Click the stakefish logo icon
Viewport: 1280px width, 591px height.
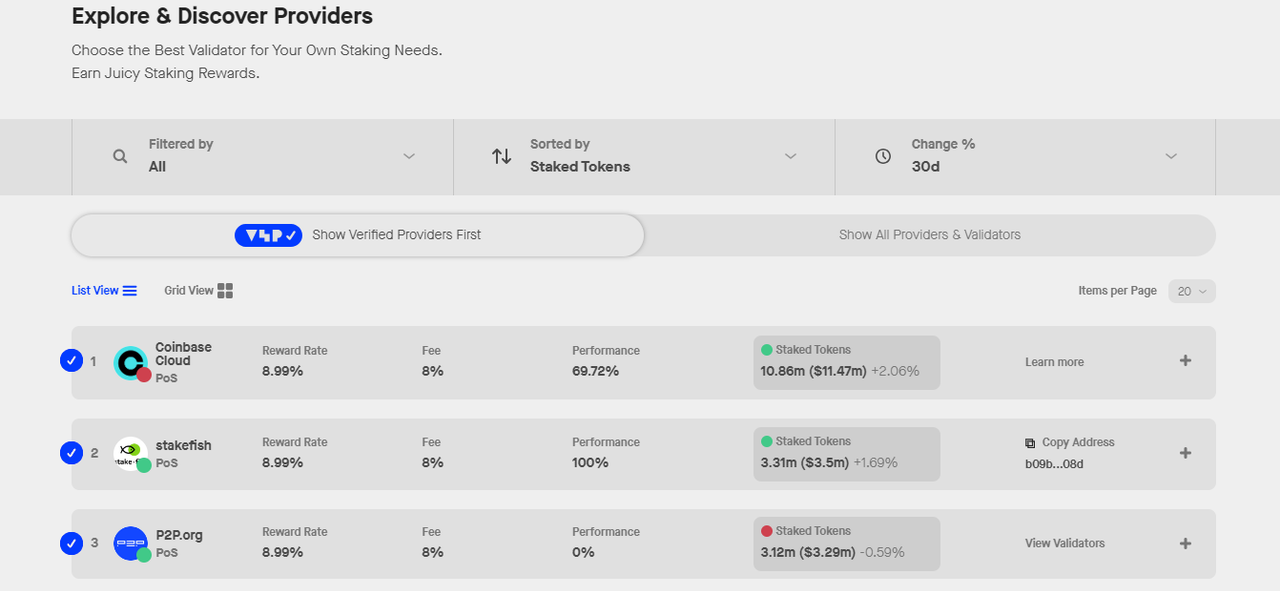tap(131, 454)
